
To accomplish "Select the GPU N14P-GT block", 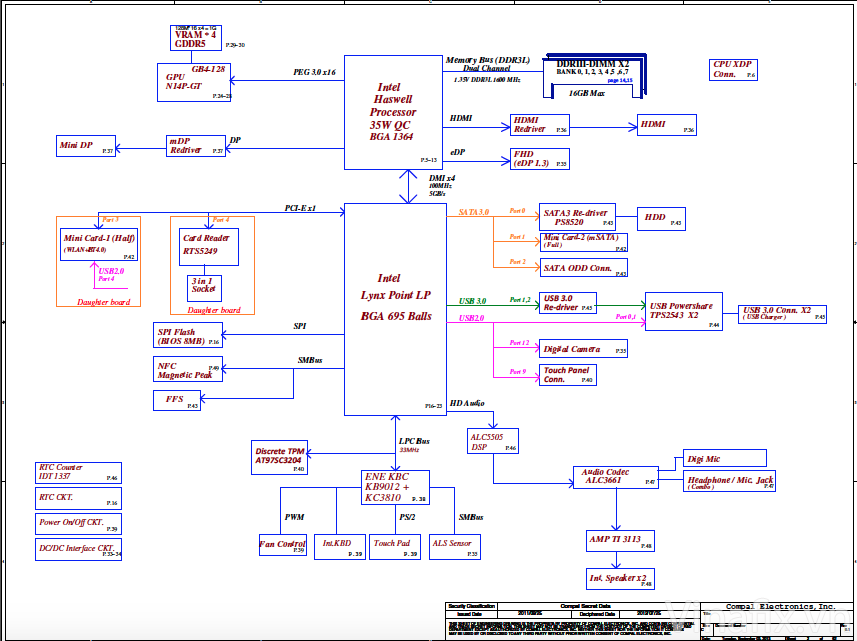I will coord(194,83).
